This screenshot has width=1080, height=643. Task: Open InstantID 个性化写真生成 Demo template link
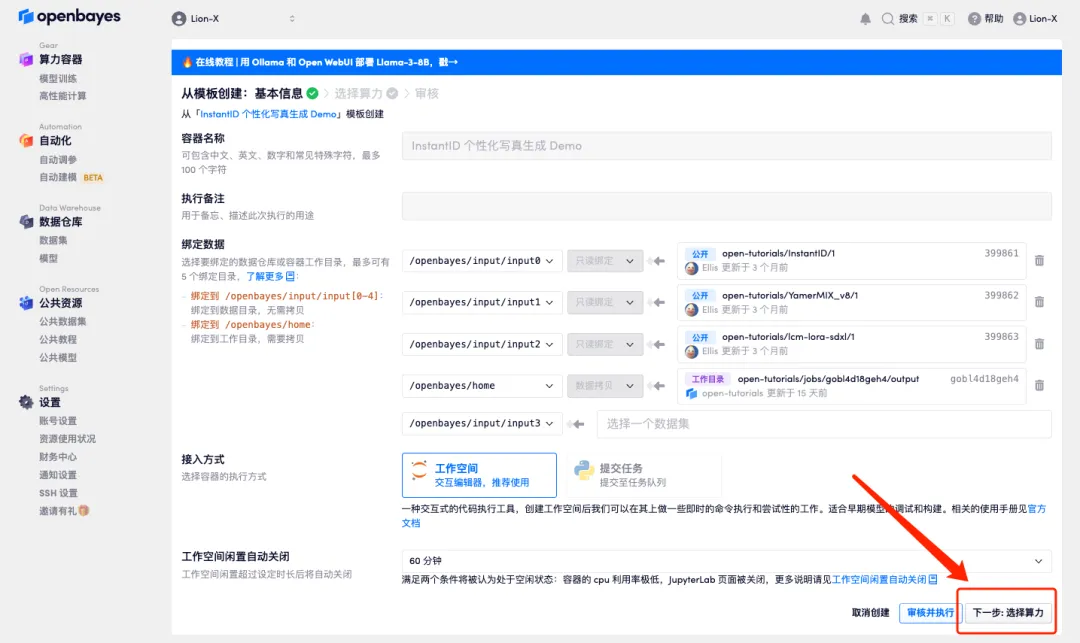point(269,114)
